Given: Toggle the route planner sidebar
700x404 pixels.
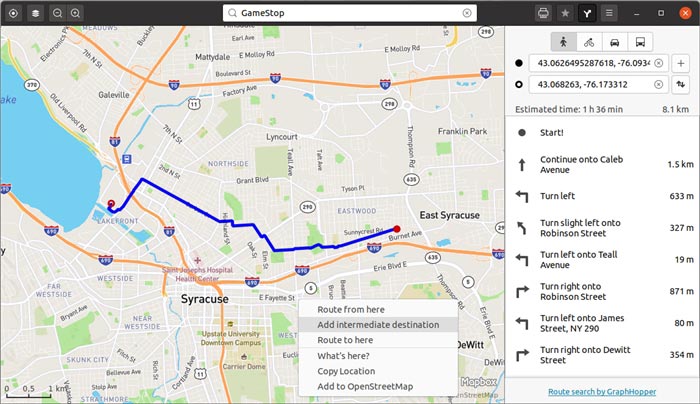Looking at the screenshot, I should (x=587, y=13).
